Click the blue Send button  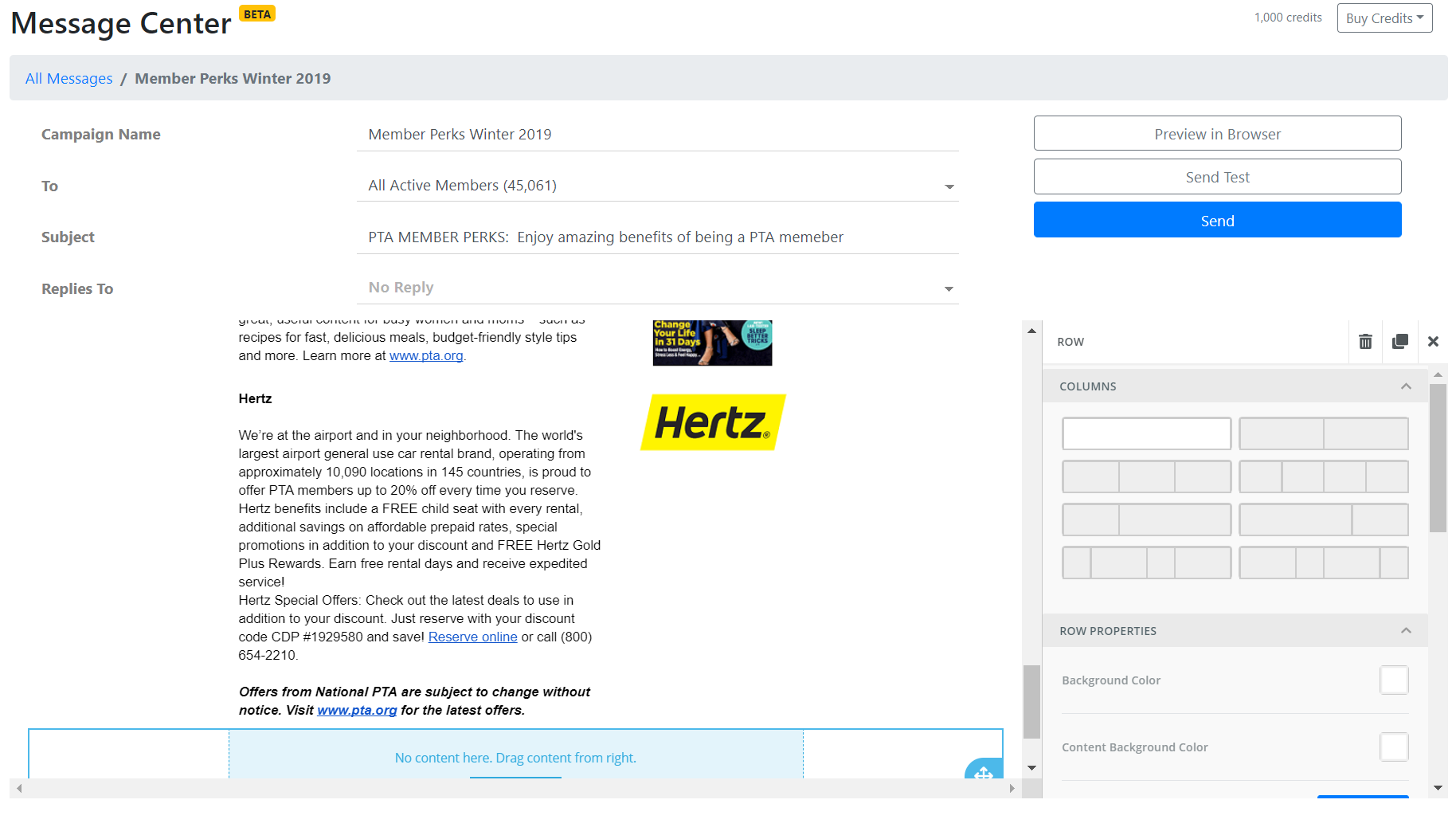click(x=1217, y=220)
